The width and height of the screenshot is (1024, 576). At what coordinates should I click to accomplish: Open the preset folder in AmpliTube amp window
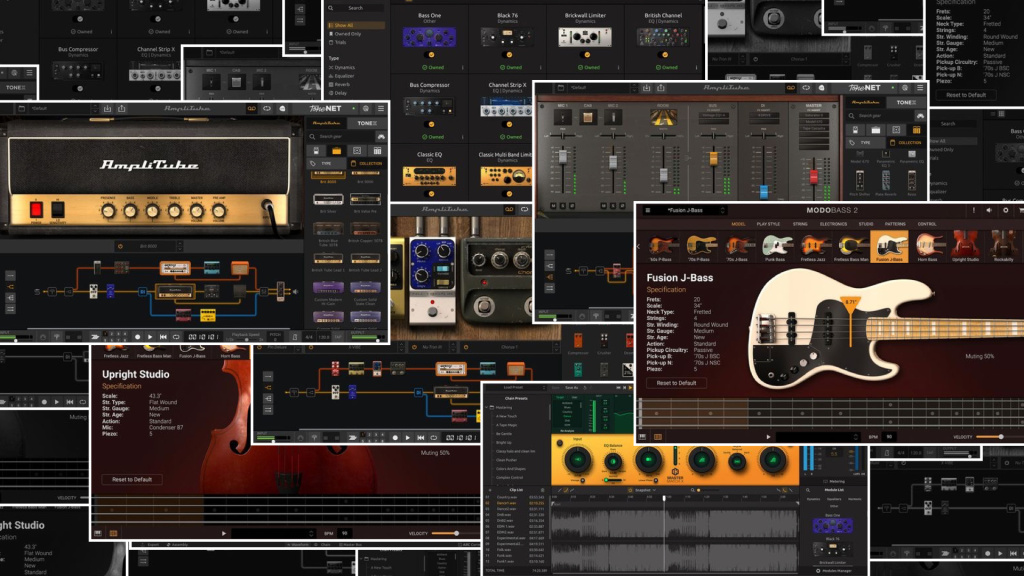21,108
